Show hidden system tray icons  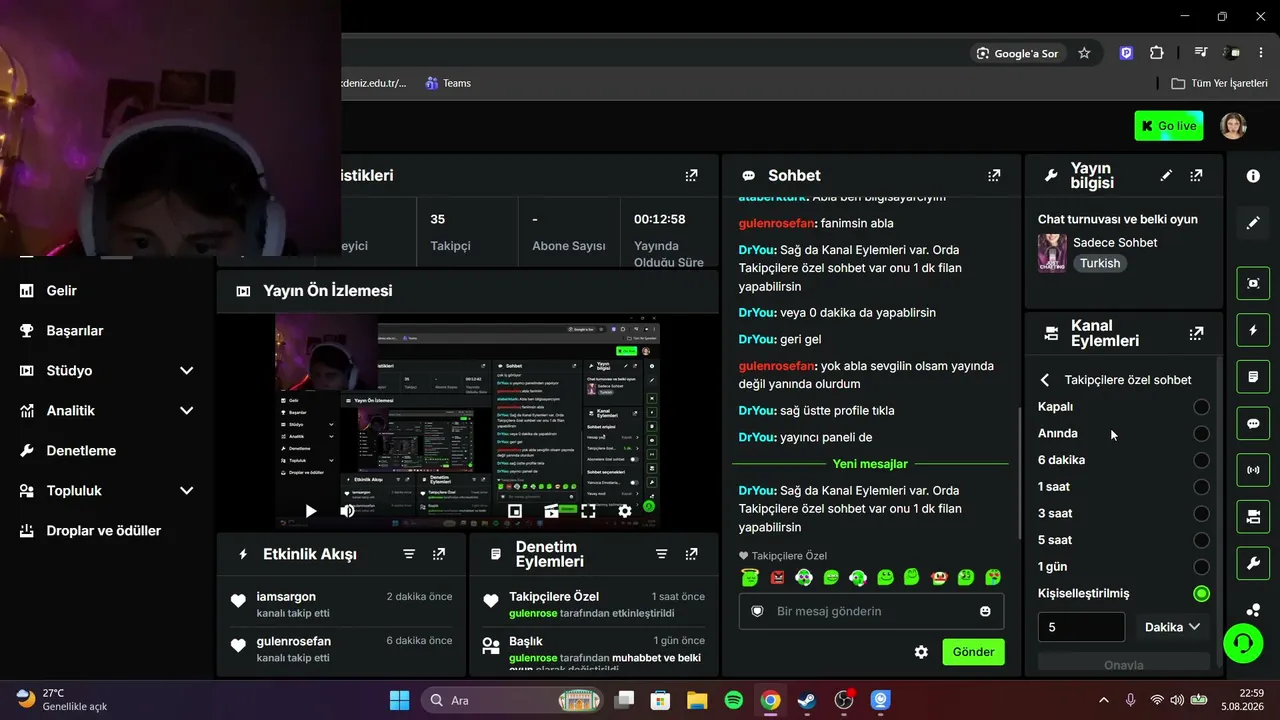1103,700
